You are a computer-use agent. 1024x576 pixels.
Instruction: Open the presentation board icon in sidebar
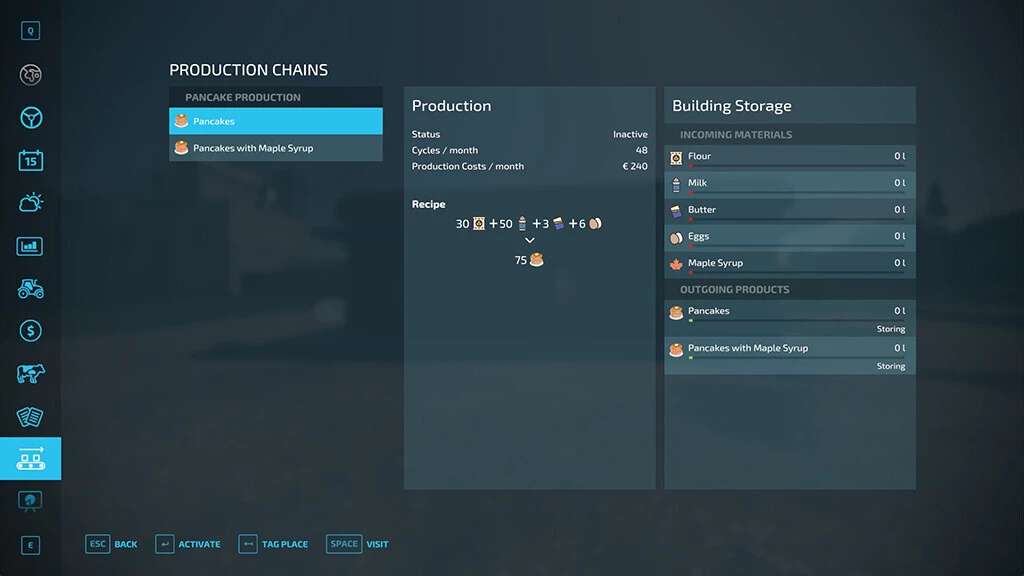(30, 500)
